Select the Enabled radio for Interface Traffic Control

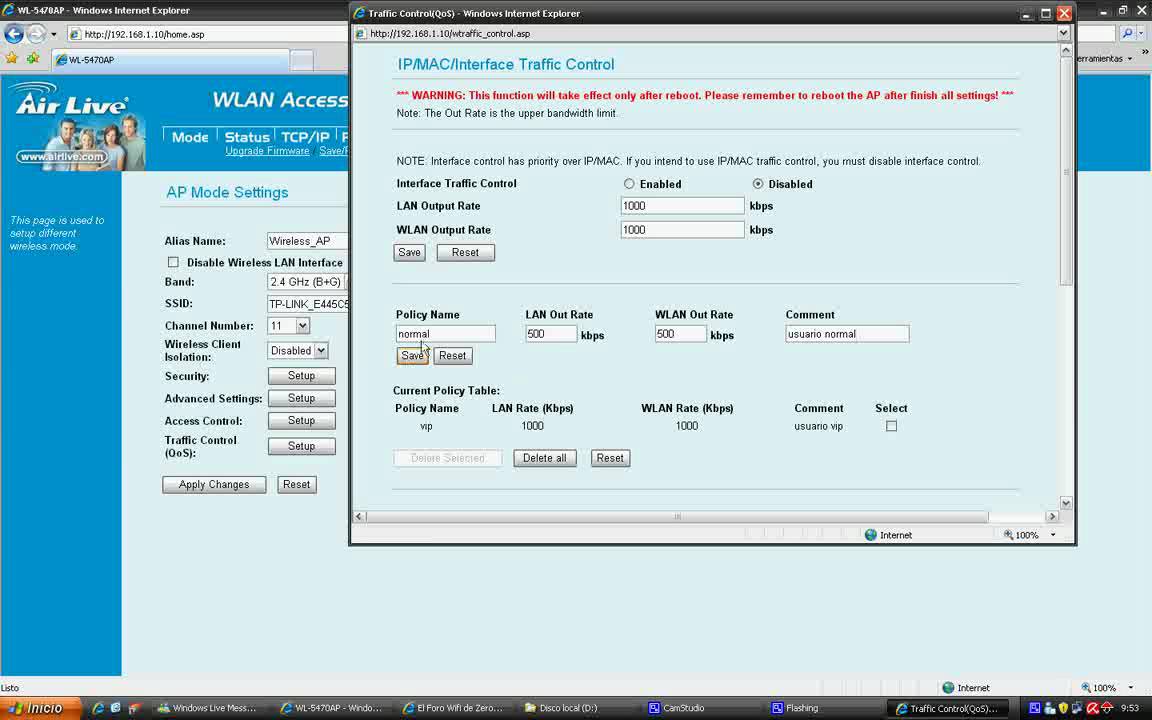[629, 184]
